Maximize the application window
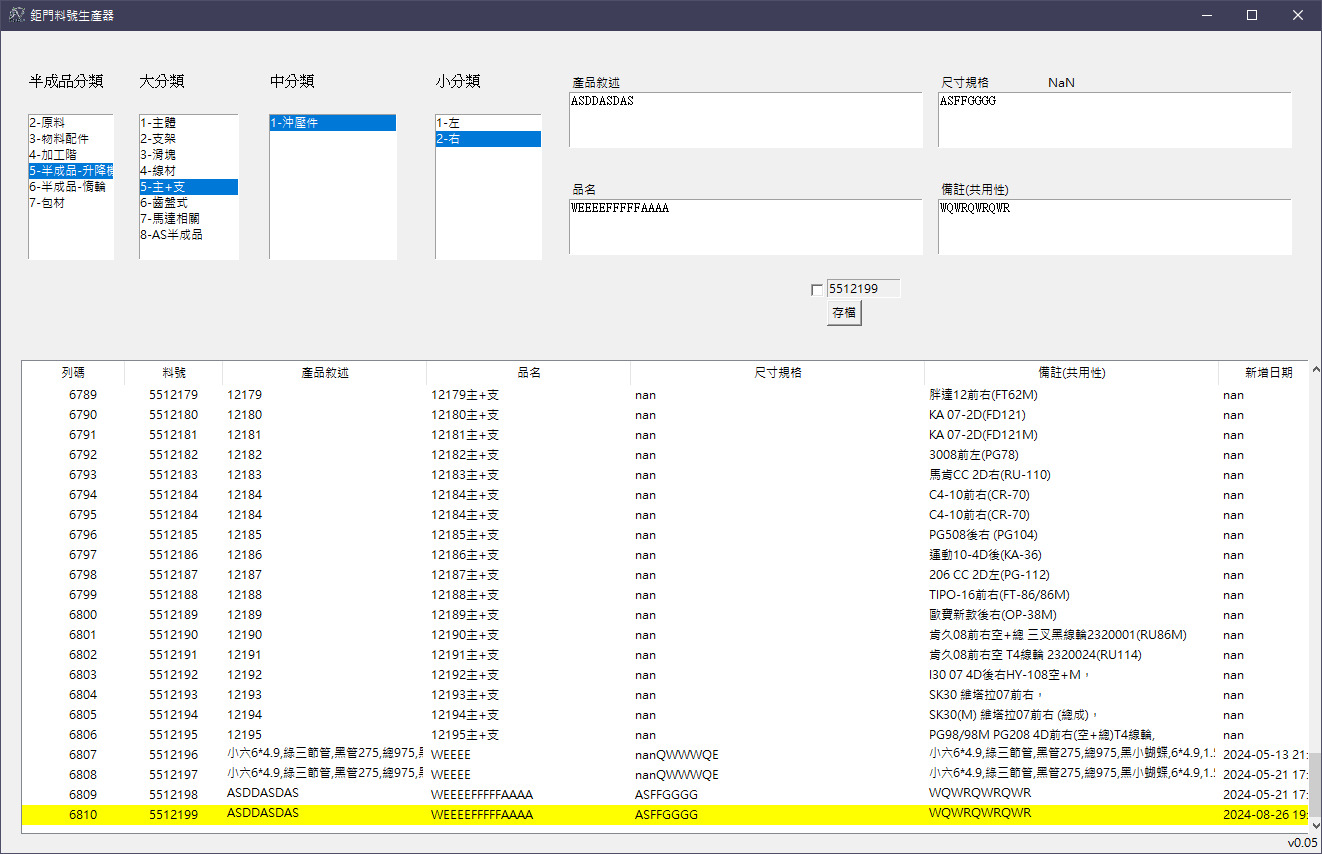This screenshot has height=854, width=1322. click(x=1251, y=15)
